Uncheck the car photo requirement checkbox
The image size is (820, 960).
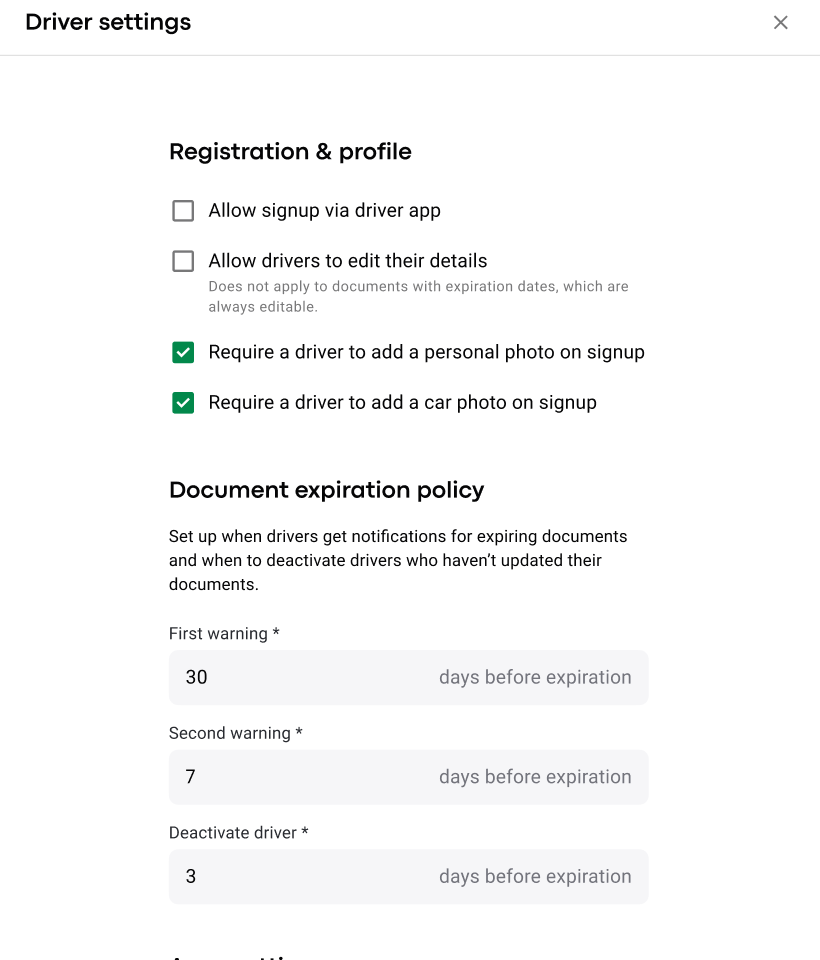click(183, 403)
